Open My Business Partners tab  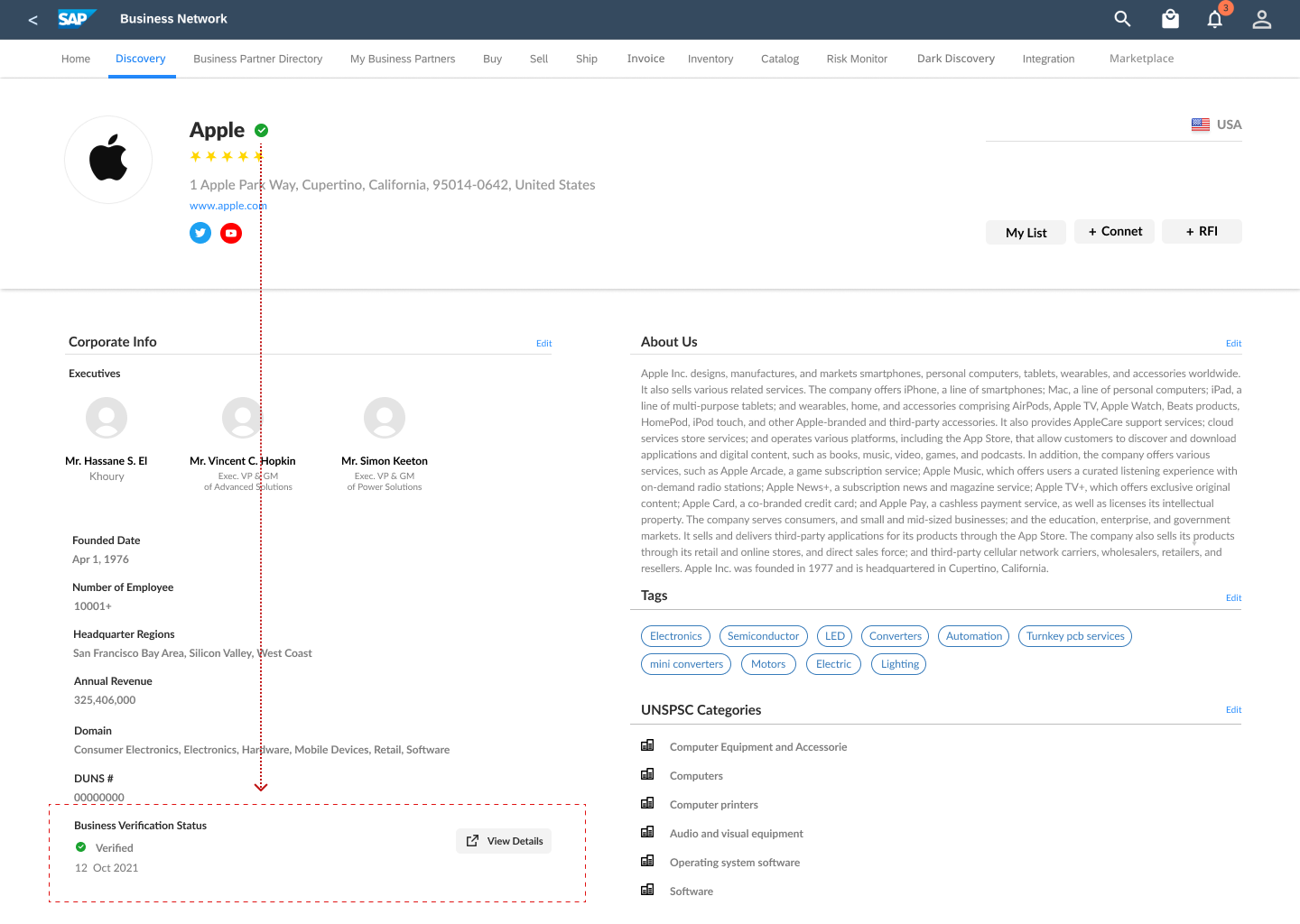point(403,59)
